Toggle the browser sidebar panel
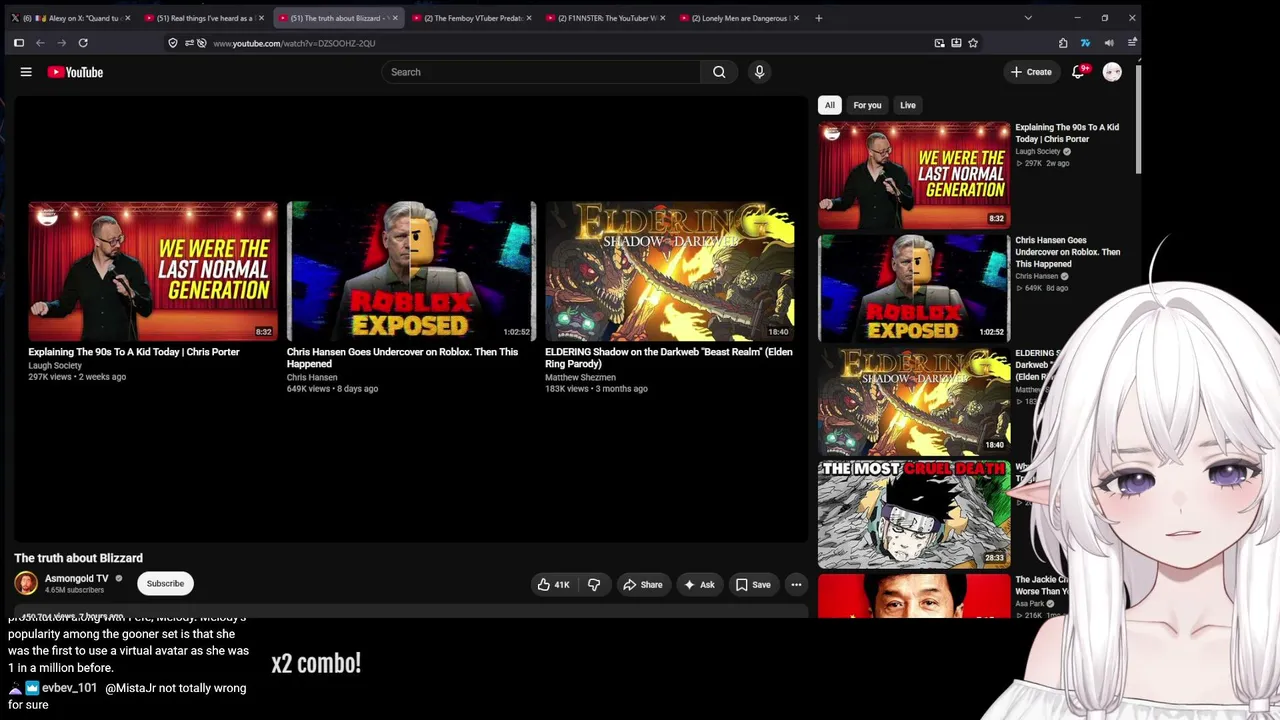 [18, 43]
